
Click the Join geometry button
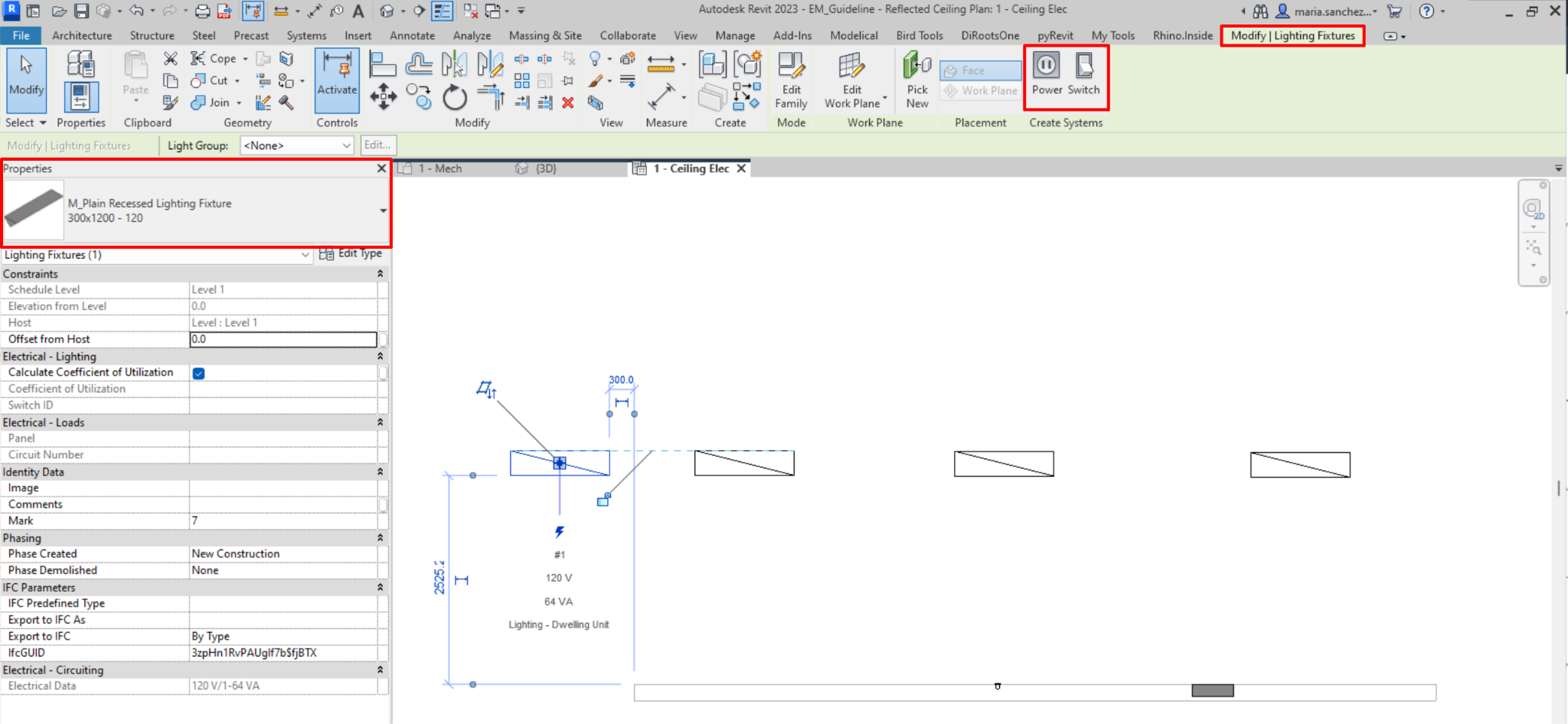point(215,103)
